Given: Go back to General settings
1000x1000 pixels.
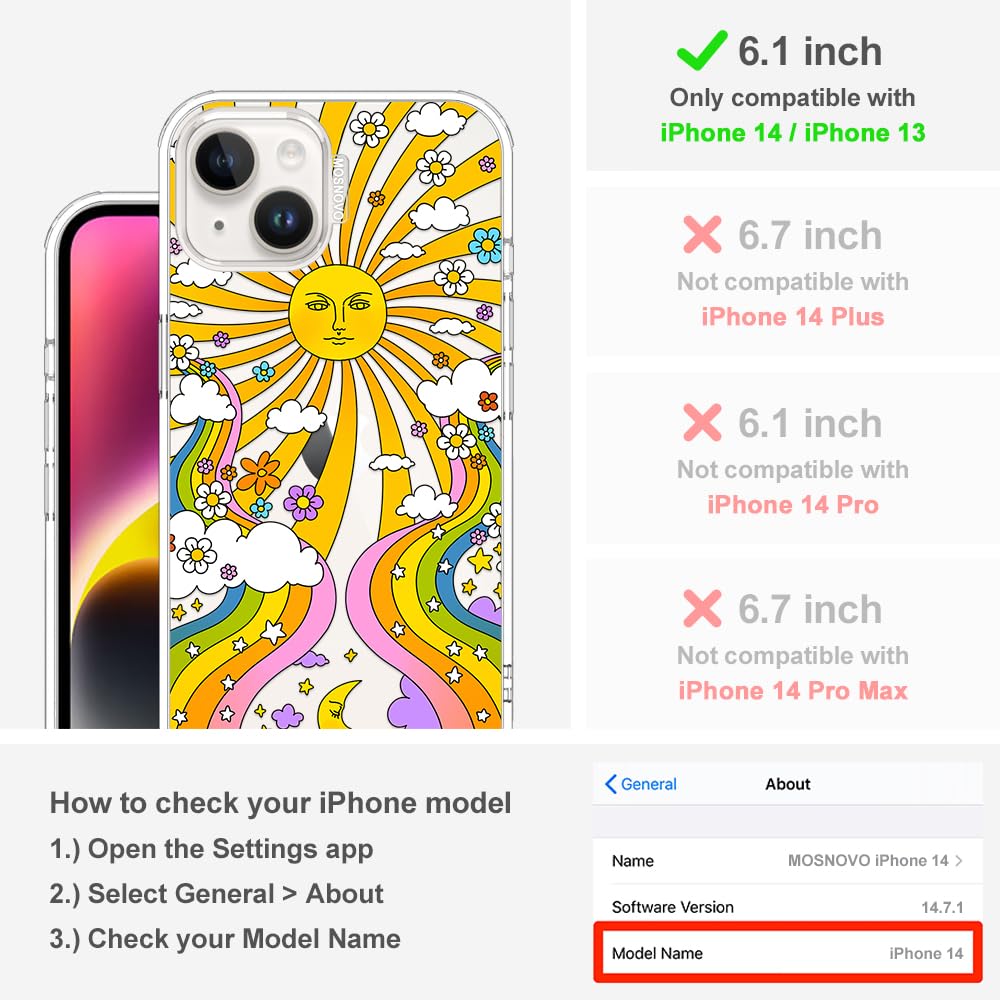Looking at the screenshot, I should pos(641,784).
